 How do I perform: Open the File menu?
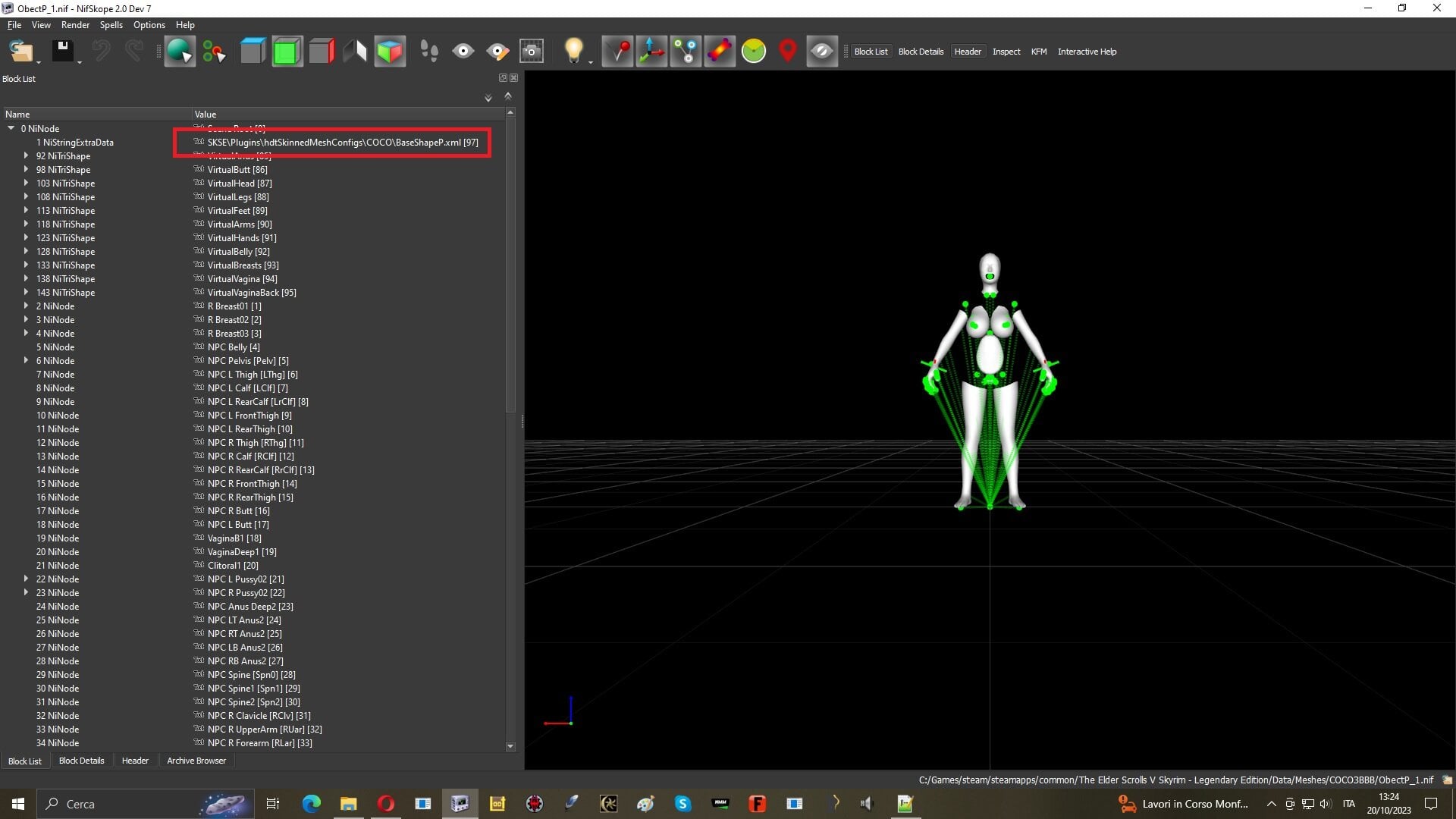click(14, 25)
